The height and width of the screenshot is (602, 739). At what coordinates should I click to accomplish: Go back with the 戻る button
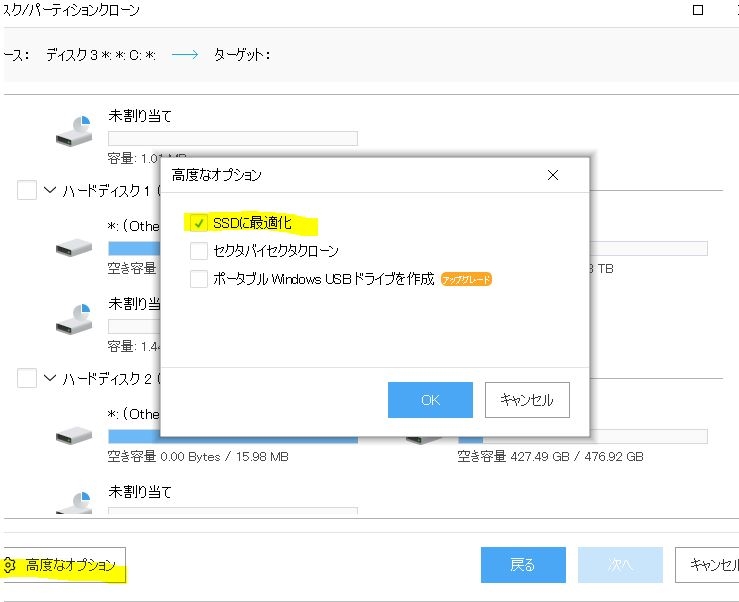pos(523,565)
